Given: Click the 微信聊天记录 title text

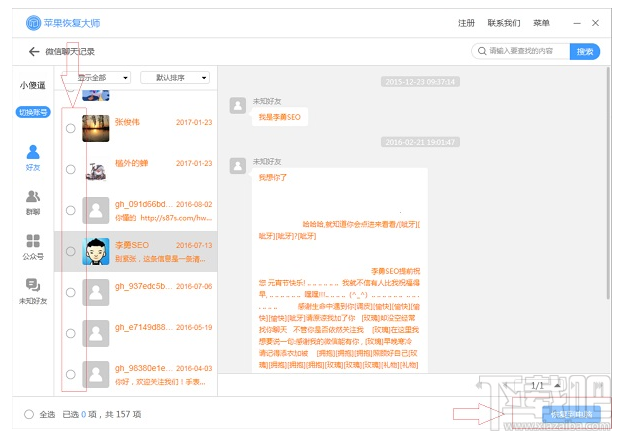Looking at the screenshot, I should pos(70,51).
